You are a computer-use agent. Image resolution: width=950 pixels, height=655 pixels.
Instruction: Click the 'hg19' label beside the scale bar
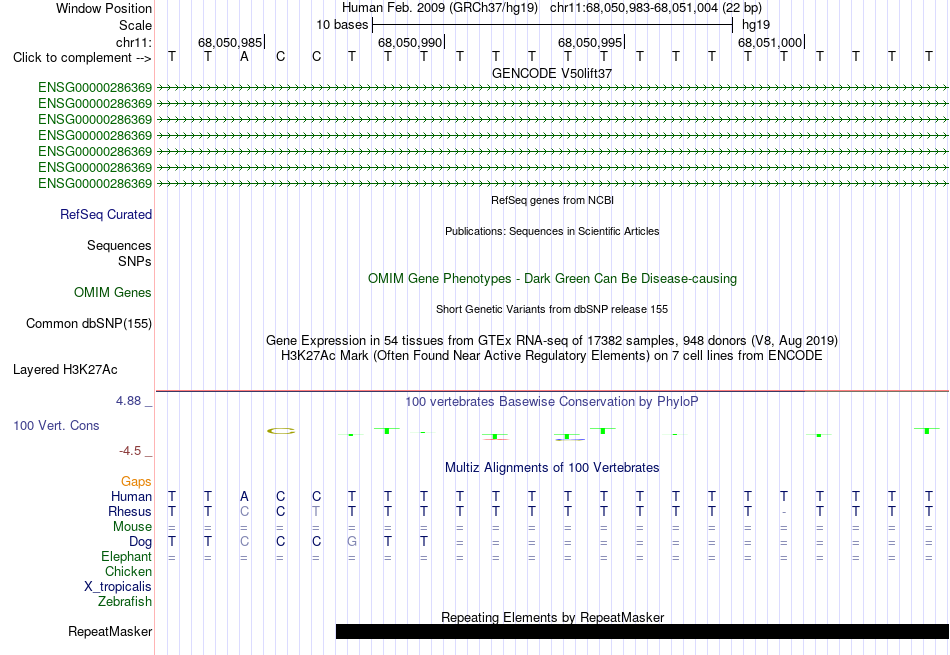pyautogui.click(x=756, y=25)
